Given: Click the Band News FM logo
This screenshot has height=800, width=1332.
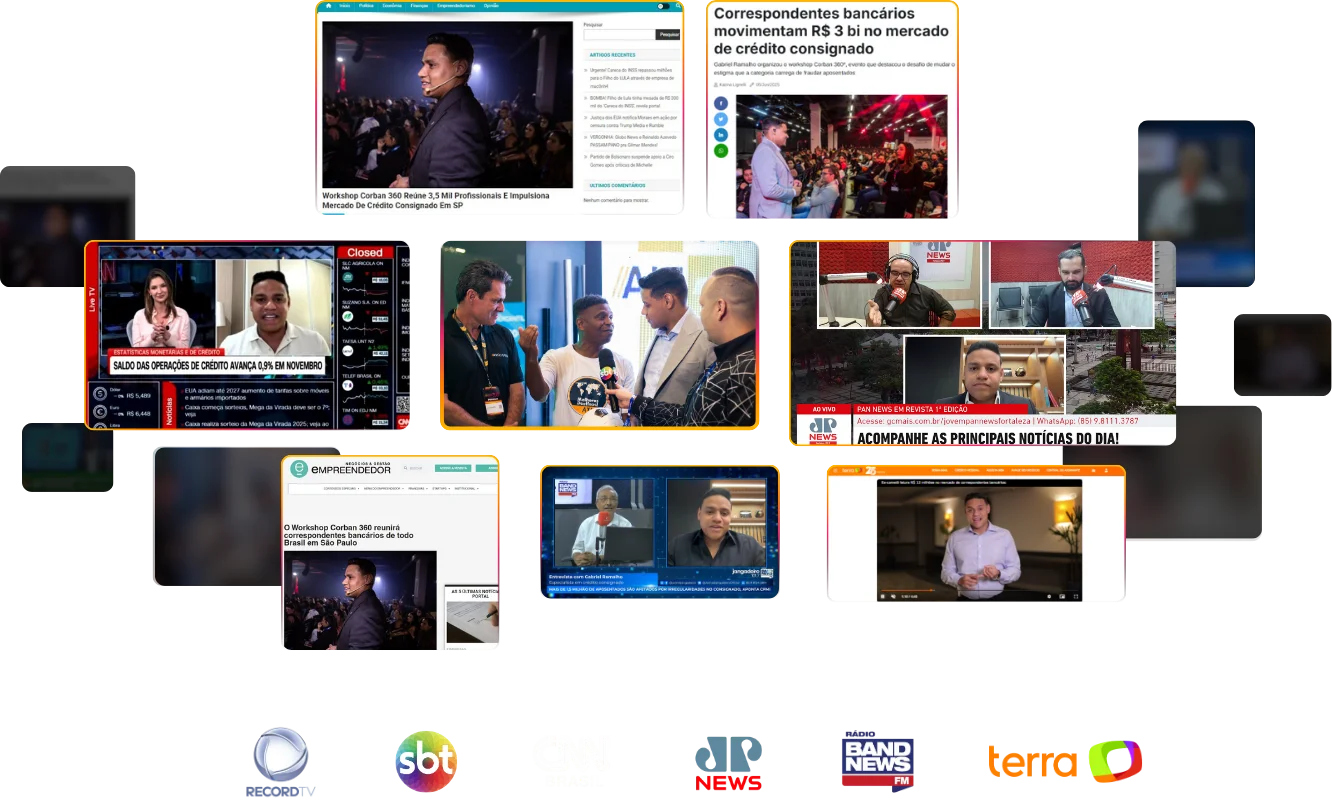Looking at the screenshot, I should pyautogui.click(x=879, y=761).
